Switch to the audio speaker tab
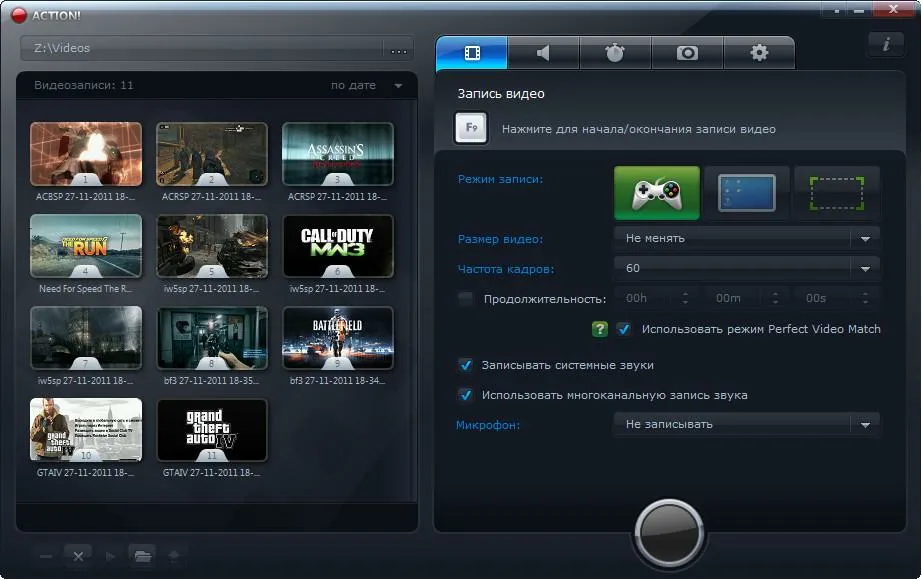This screenshot has width=922, height=580. pos(543,53)
